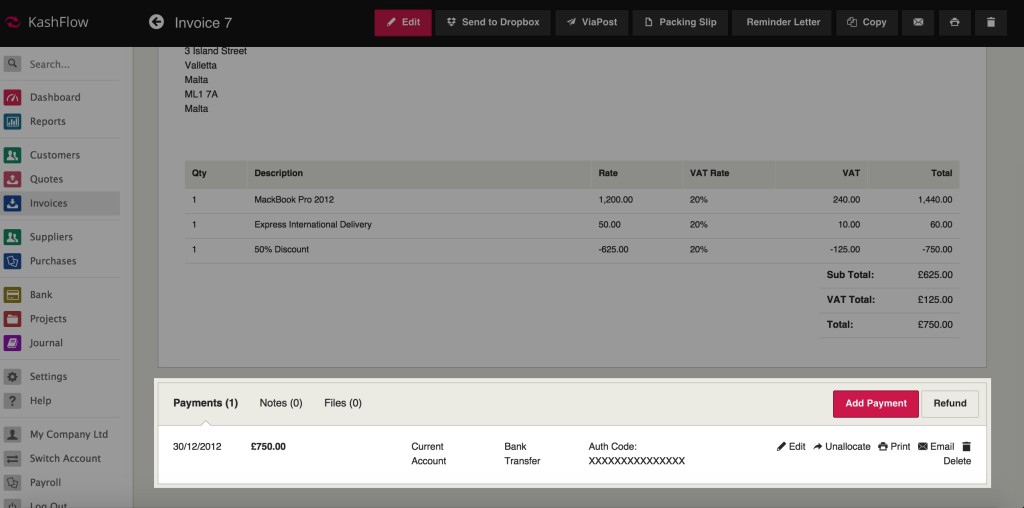
Task: Unallocate the £750.00 payment
Action: click(x=841, y=446)
